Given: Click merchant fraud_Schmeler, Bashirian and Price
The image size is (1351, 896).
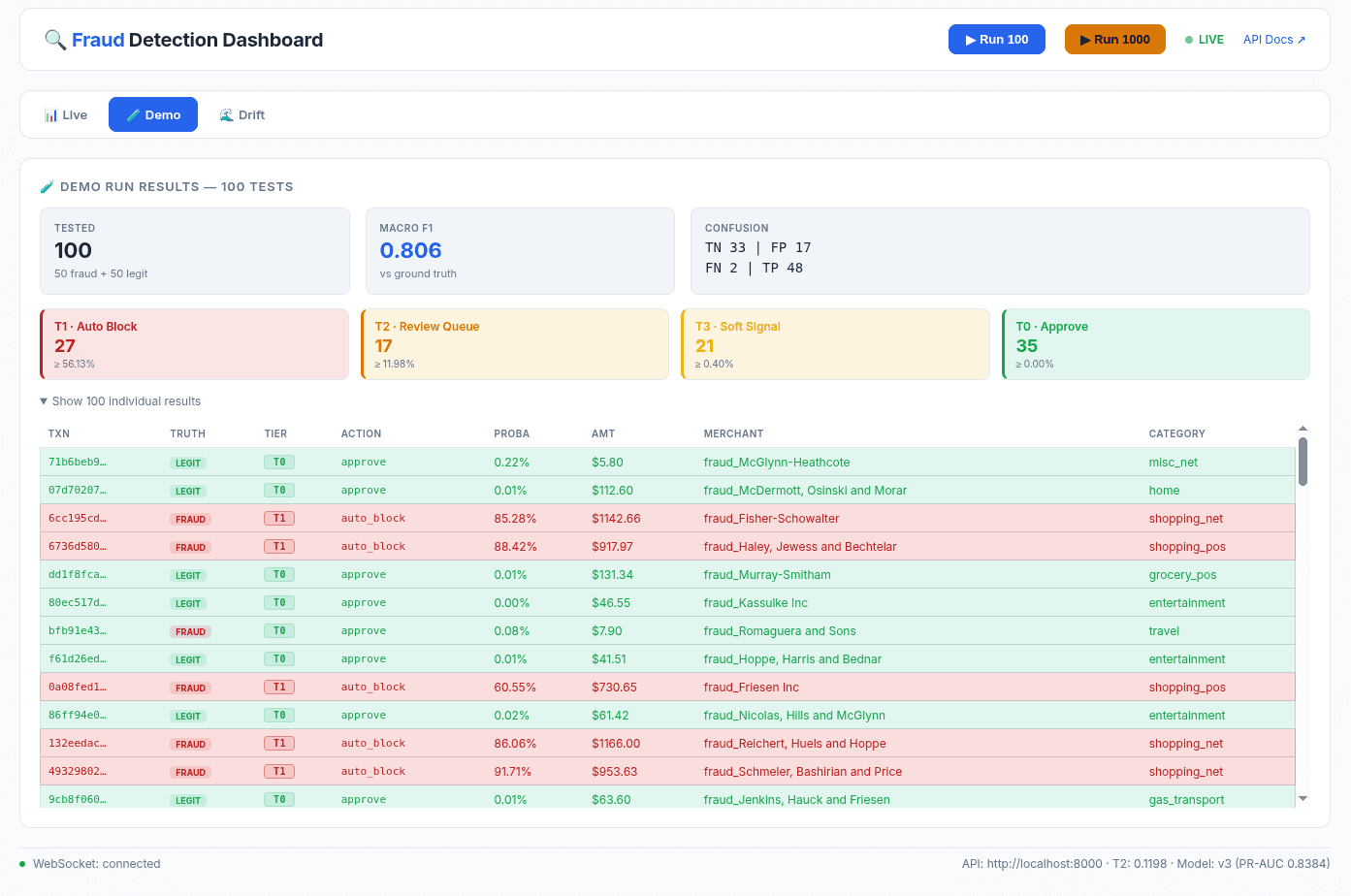Looking at the screenshot, I should click(x=803, y=772).
